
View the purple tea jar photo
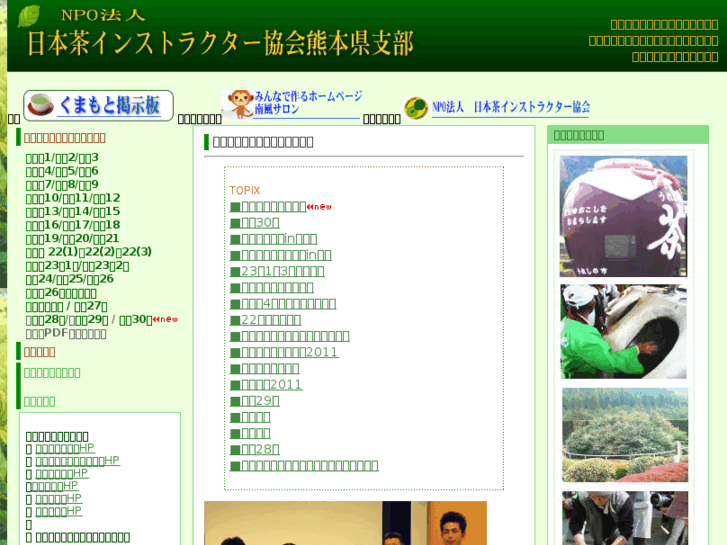click(624, 216)
